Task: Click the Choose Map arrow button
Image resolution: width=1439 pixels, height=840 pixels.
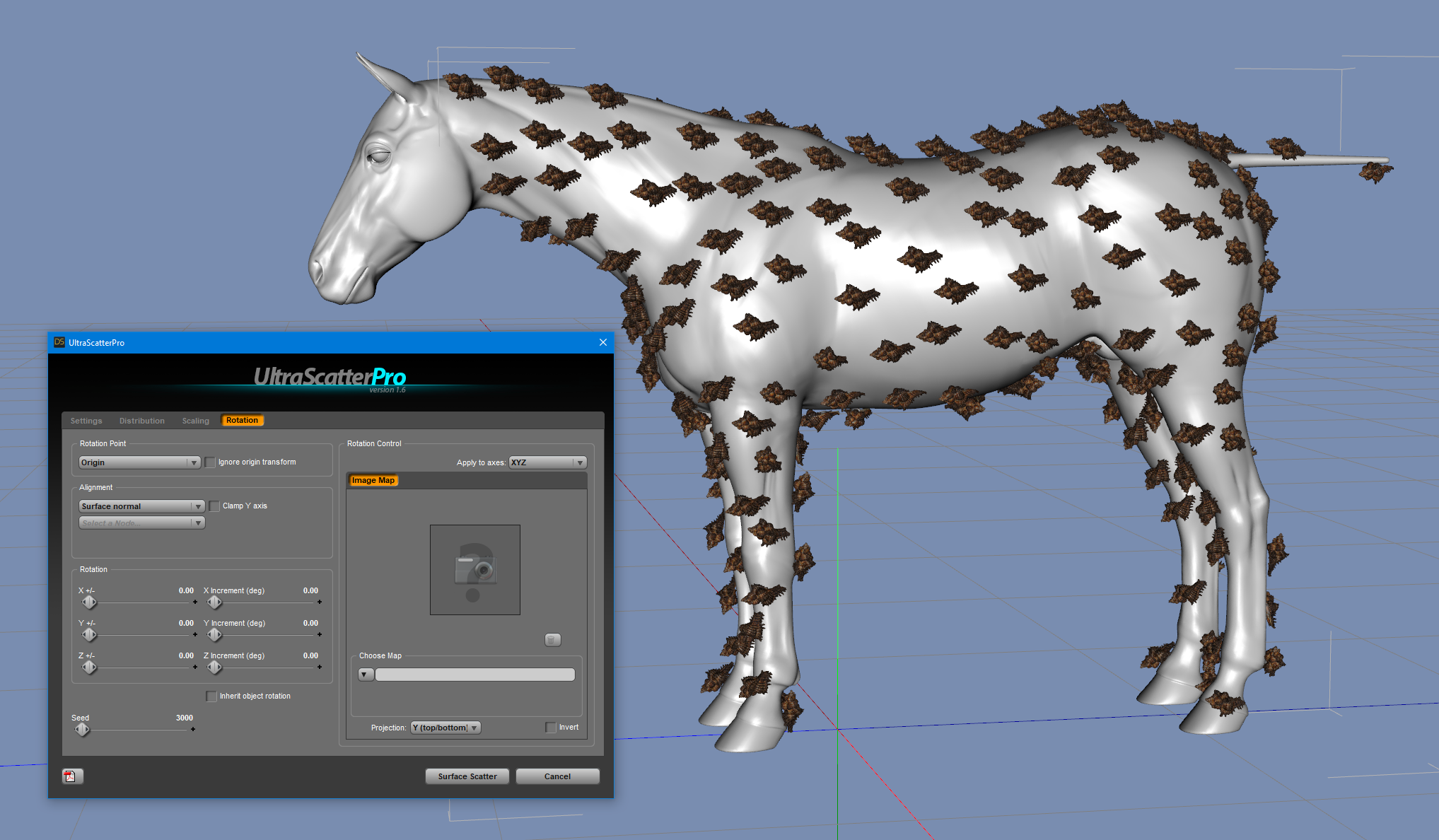Action: coord(366,675)
